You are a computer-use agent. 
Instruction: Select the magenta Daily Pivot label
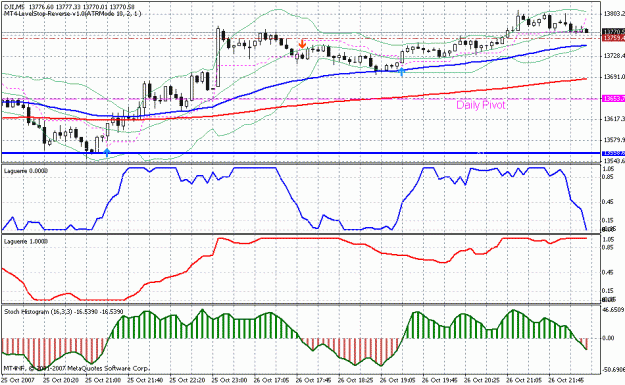481,105
